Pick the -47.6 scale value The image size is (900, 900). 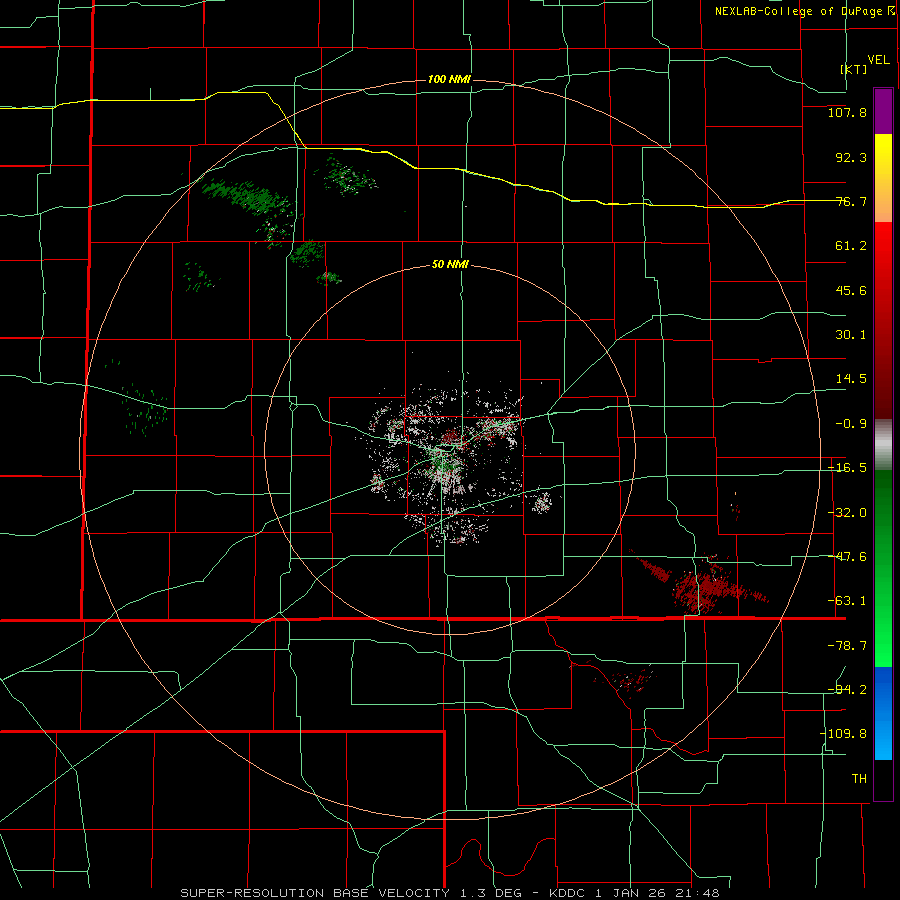coord(847,557)
